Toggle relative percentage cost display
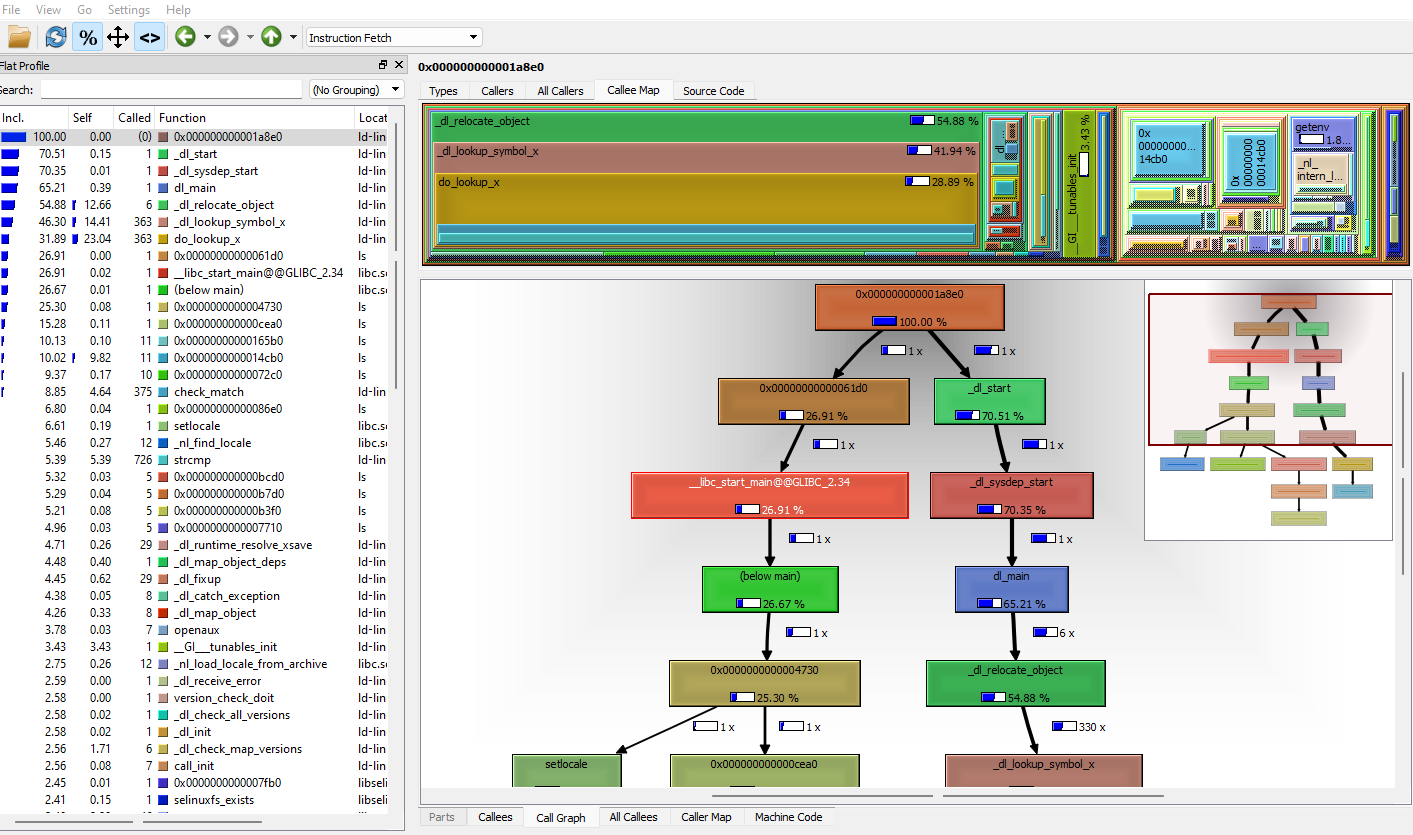This screenshot has width=1413, height=835. pos(88,37)
